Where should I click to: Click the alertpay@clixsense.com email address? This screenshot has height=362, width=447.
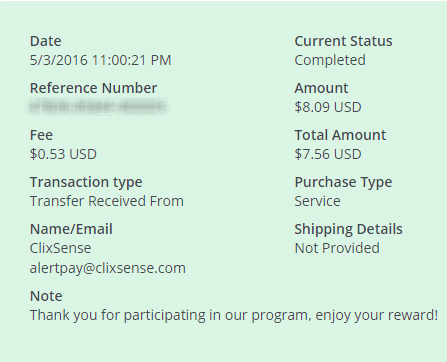click(108, 268)
